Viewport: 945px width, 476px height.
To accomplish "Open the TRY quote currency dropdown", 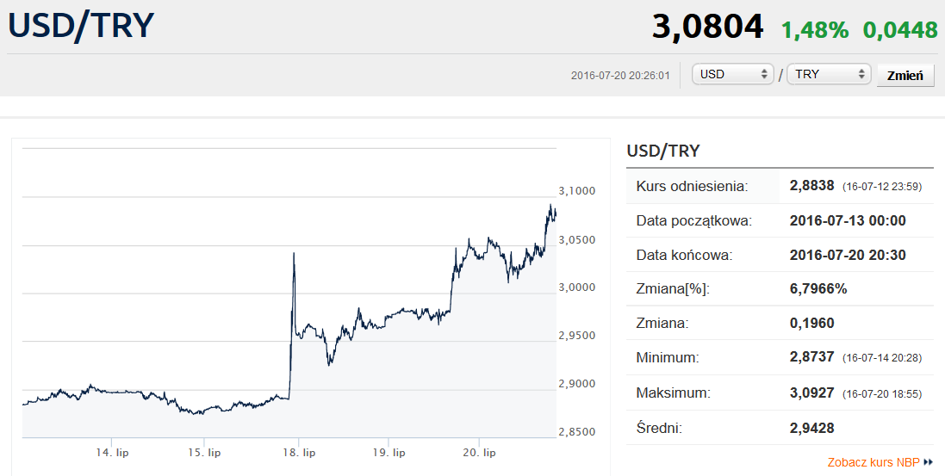I will (829, 75).
